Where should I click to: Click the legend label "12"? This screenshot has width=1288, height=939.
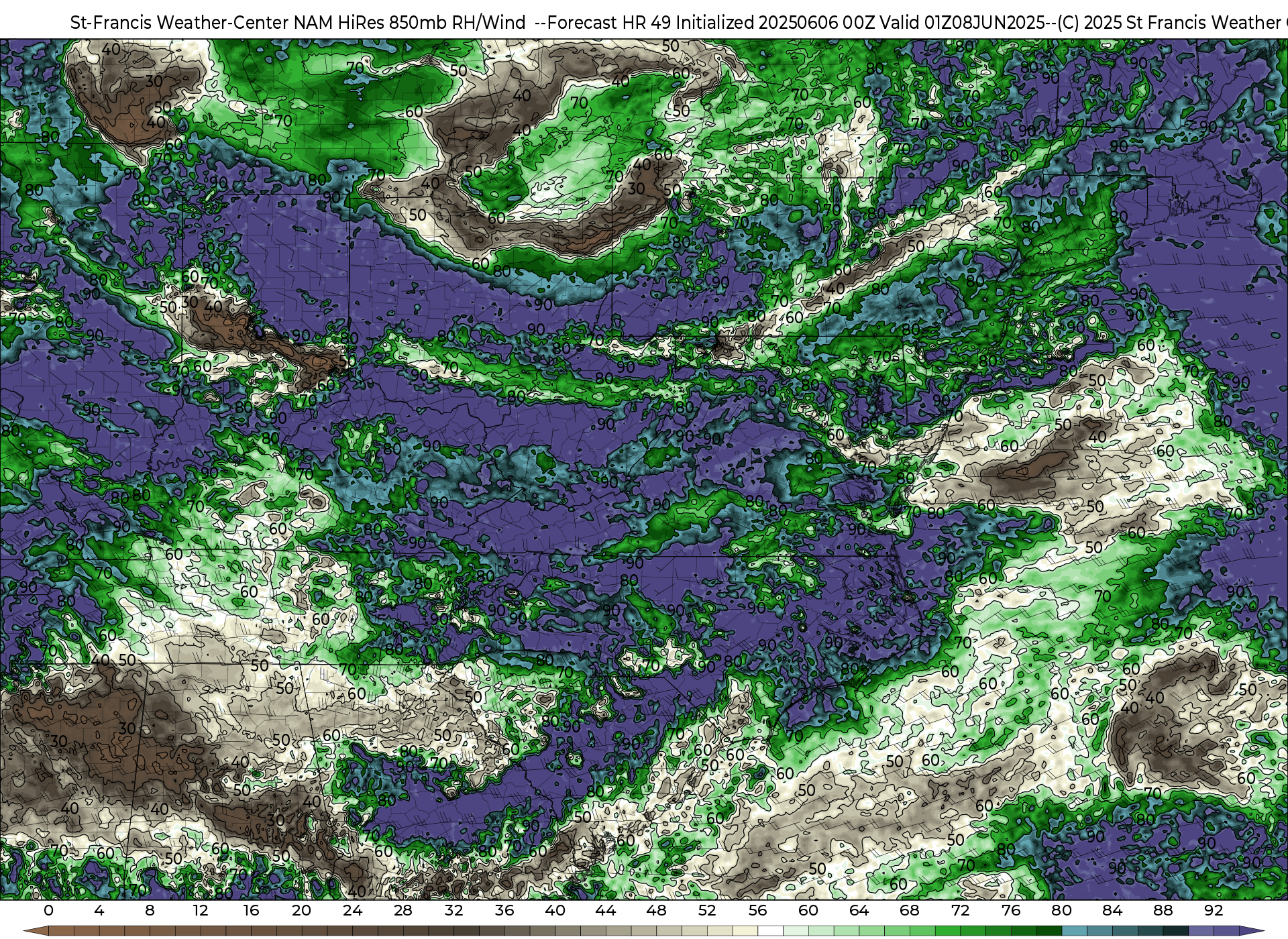pyautogui.click(x=201, y=910)
